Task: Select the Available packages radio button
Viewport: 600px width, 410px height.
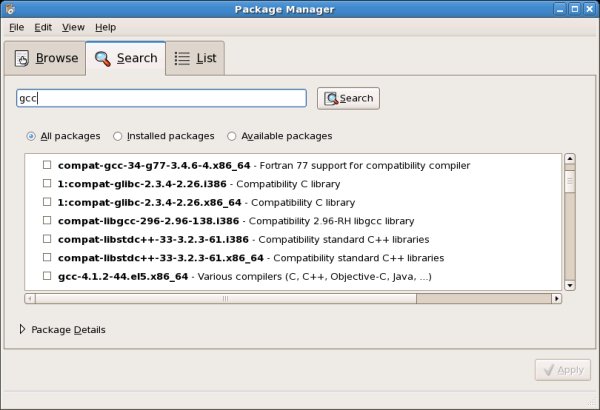Action: (x=232, y=136)
